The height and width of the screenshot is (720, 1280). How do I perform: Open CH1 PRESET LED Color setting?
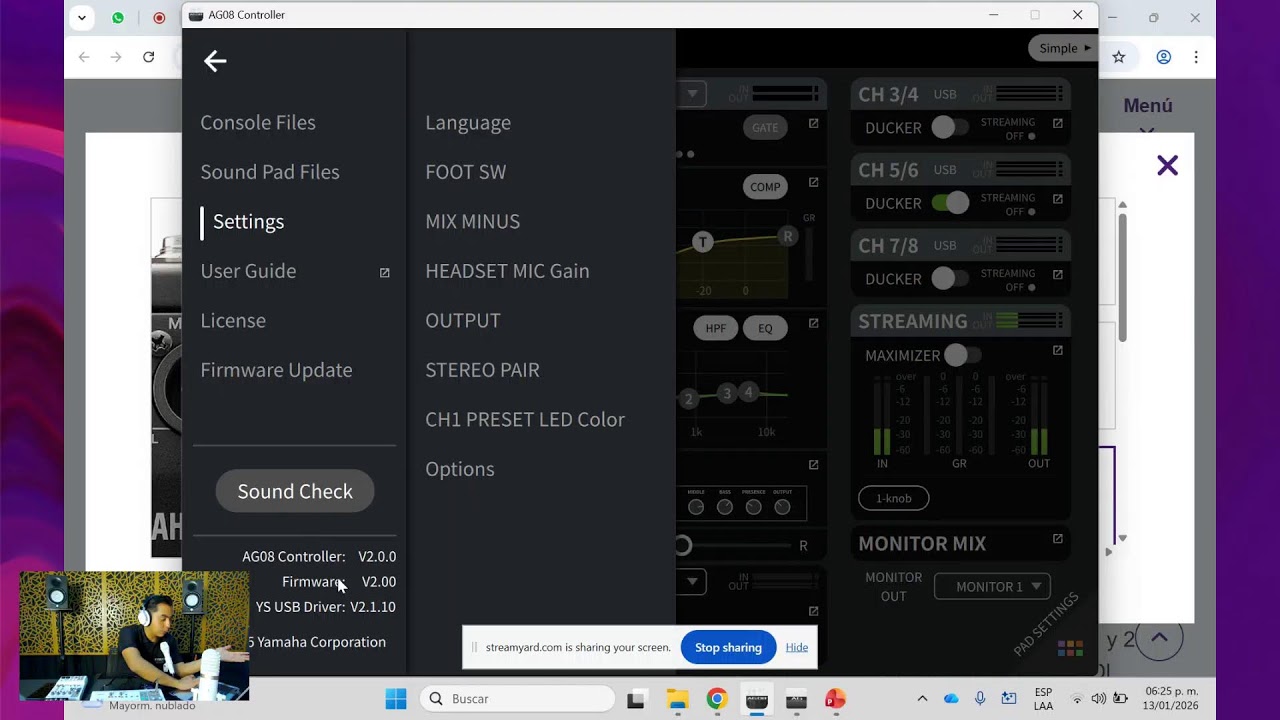[x=525, y=420]
